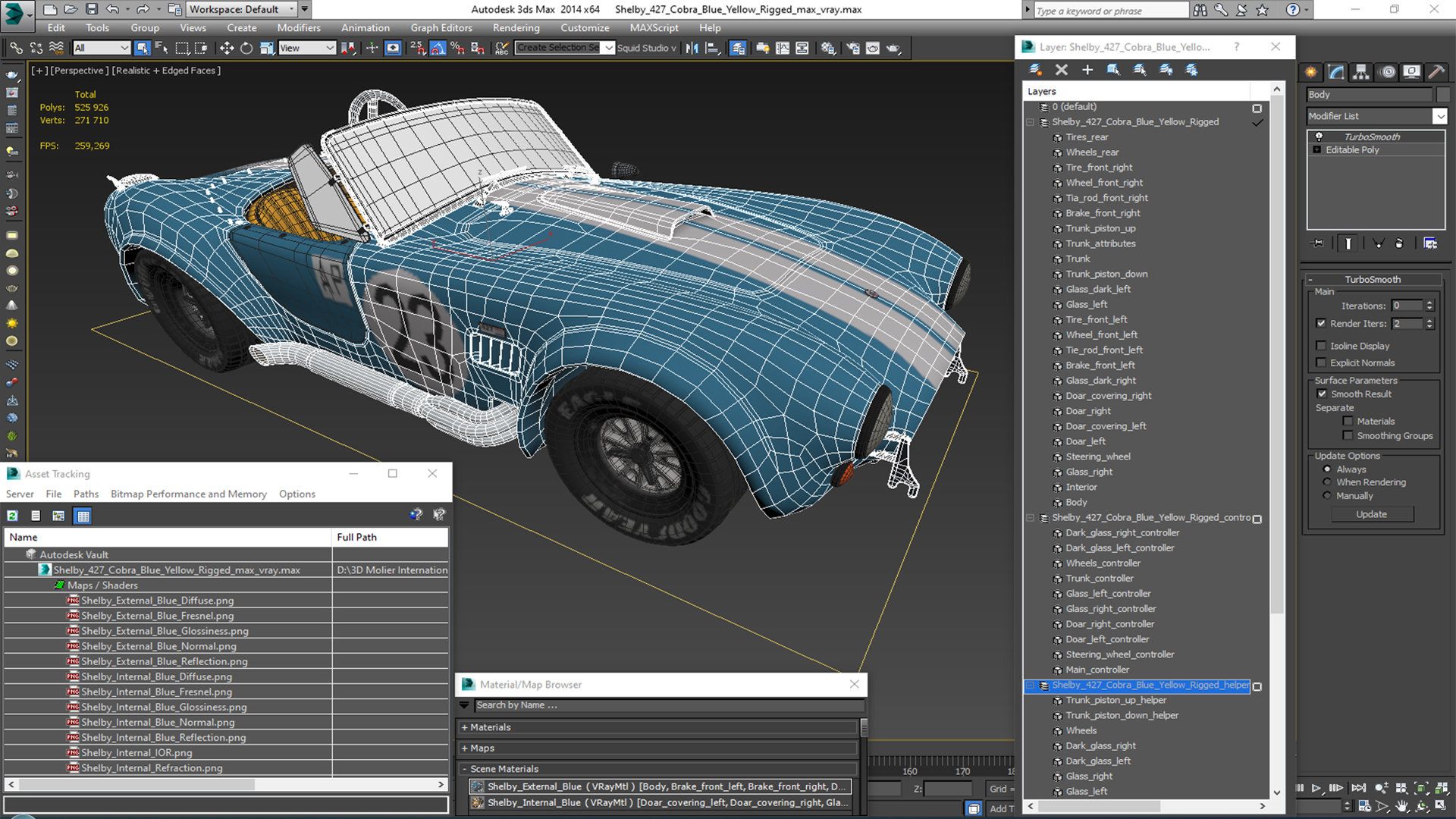Switch Asset Tracking to table view icon
Viewport: 1456px width, 819px height.
click(x=83, y=516)
